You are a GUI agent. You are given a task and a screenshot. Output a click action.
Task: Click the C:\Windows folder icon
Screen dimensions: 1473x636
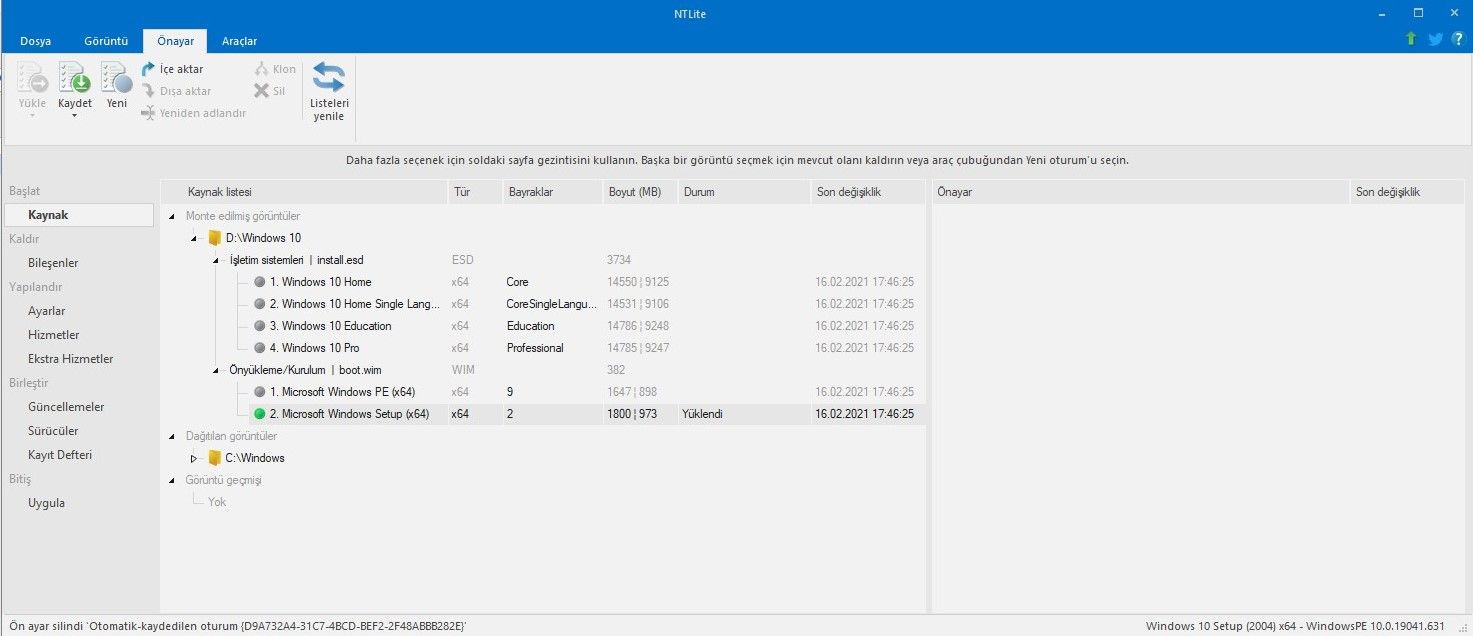[x=214, y=458]
